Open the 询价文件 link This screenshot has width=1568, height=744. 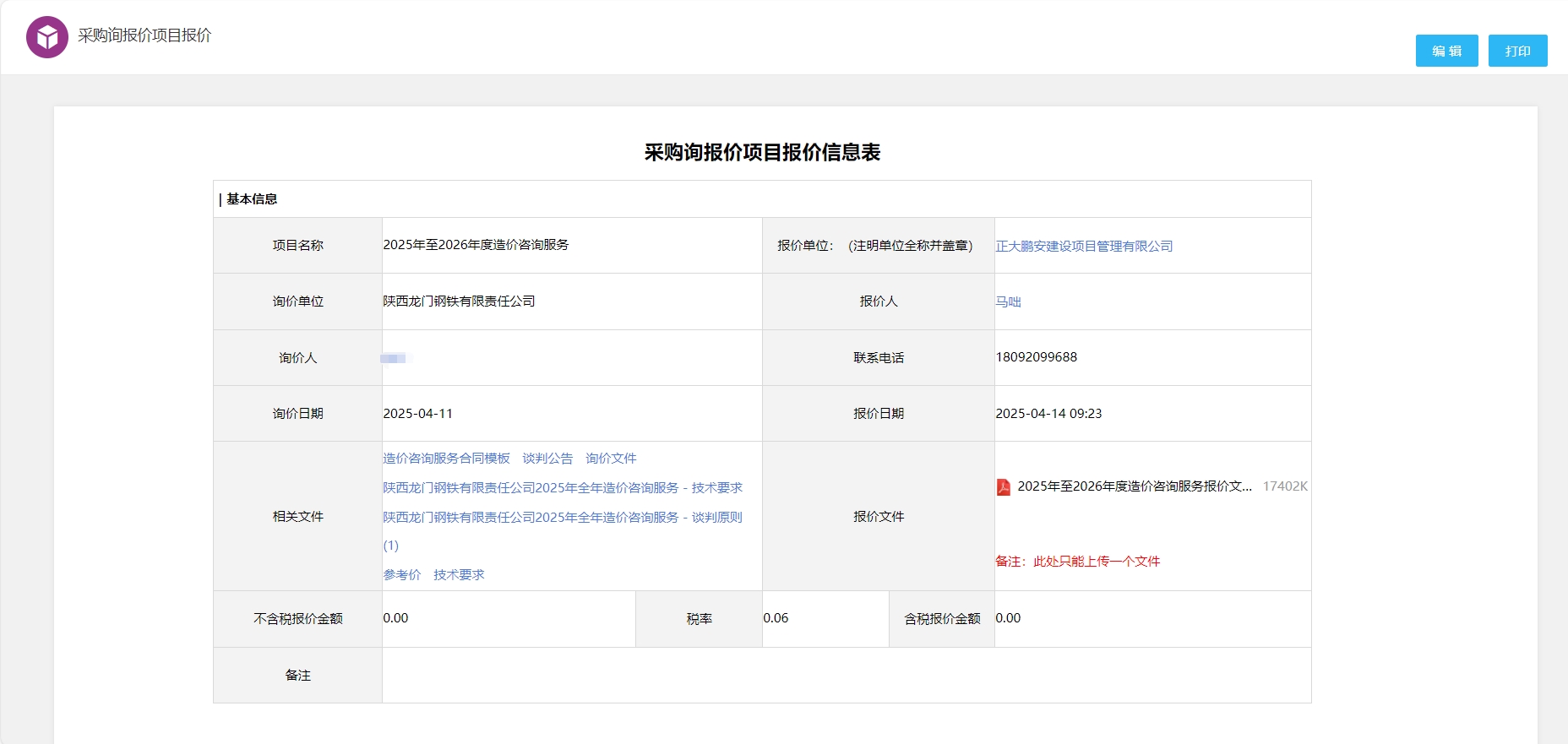[611, 459]
